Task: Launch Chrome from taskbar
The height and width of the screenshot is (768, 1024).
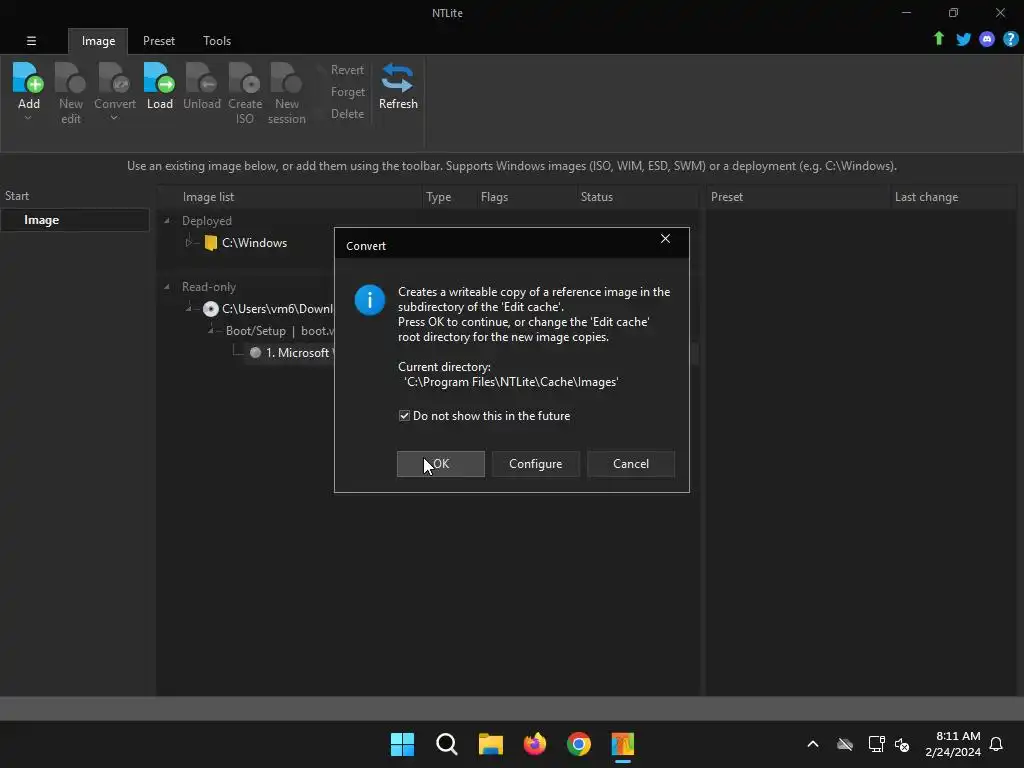Action: tap(579, 744)
